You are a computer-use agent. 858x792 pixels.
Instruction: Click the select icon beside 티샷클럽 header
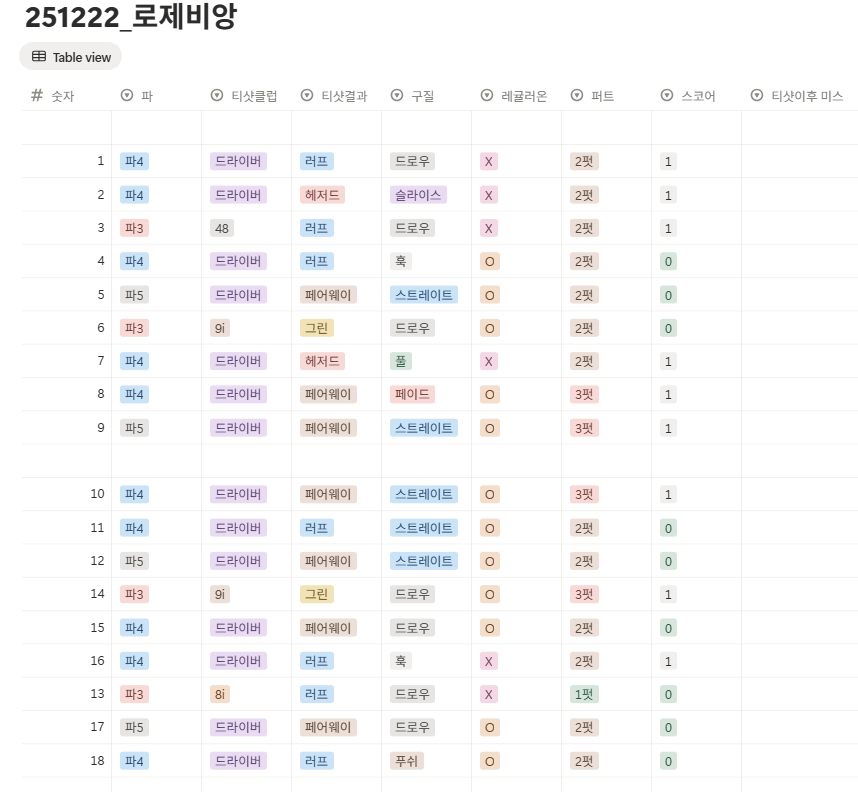217,96
